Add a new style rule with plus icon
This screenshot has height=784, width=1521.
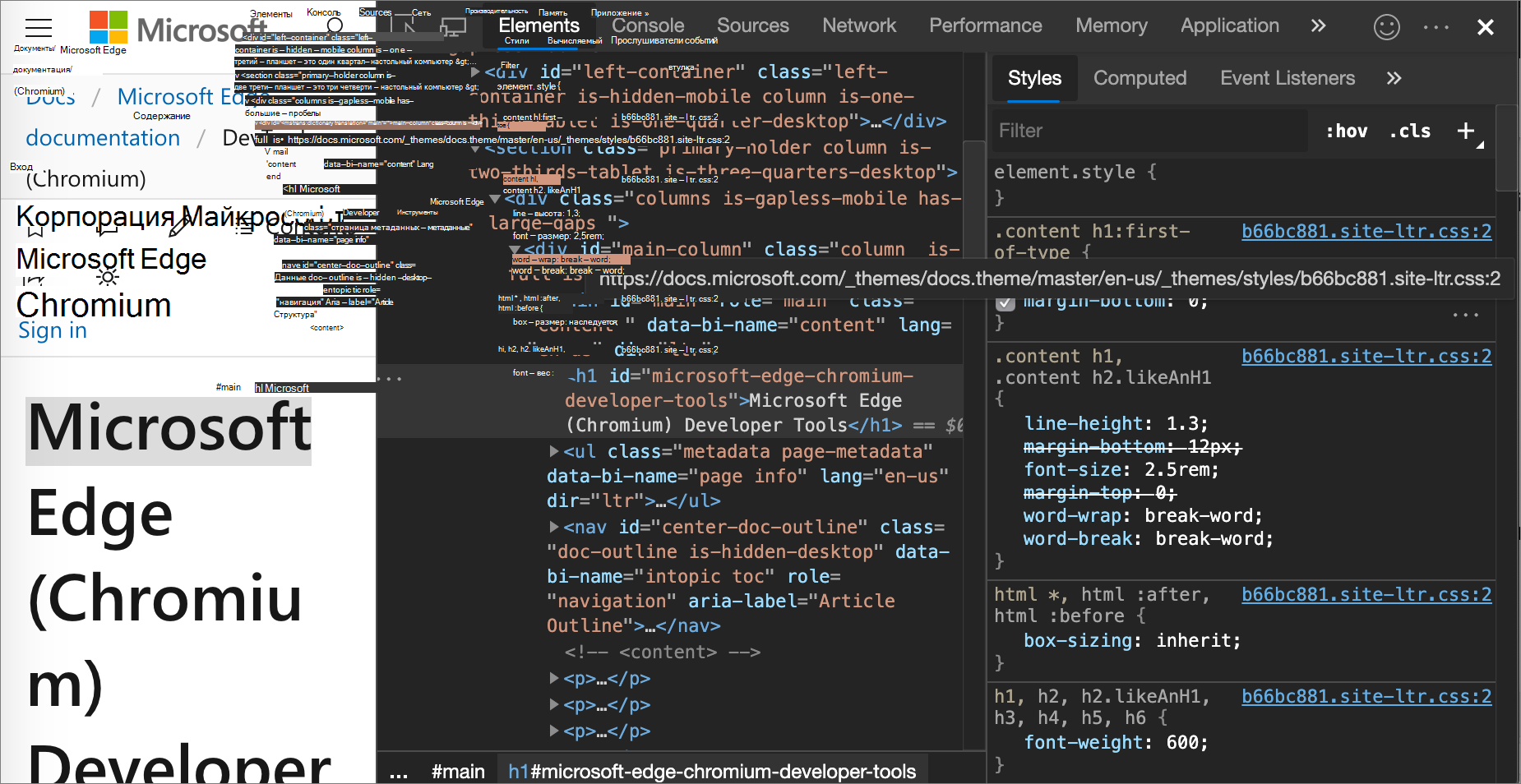(1466, 131)
